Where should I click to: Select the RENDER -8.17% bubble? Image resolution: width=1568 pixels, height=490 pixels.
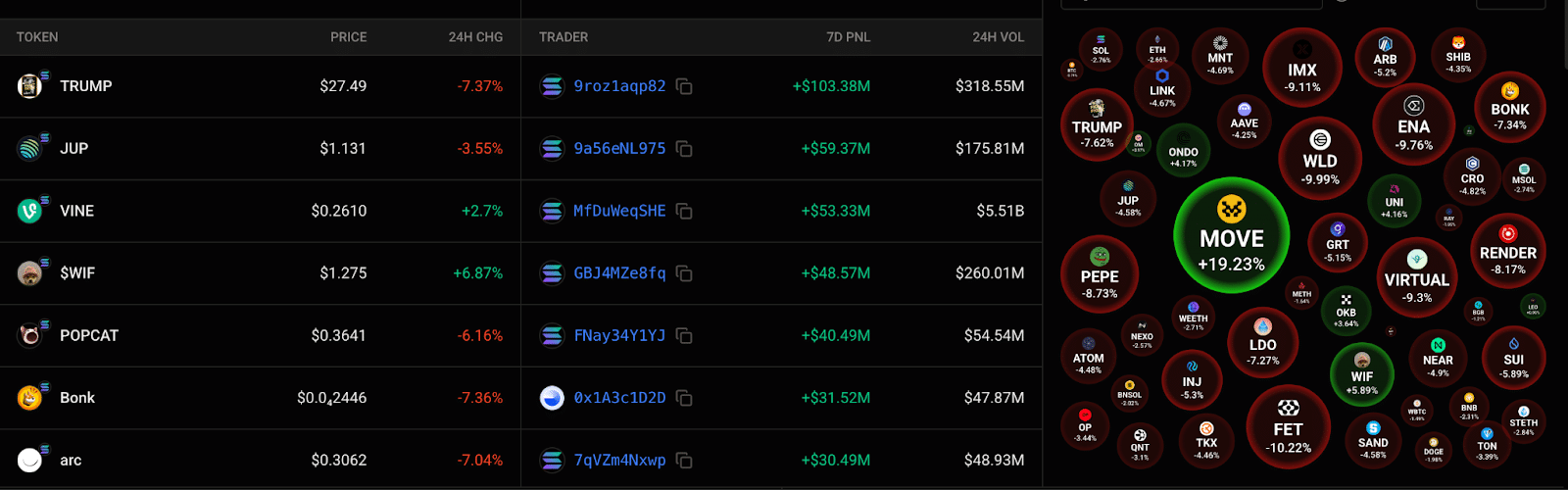[1508, 251]
